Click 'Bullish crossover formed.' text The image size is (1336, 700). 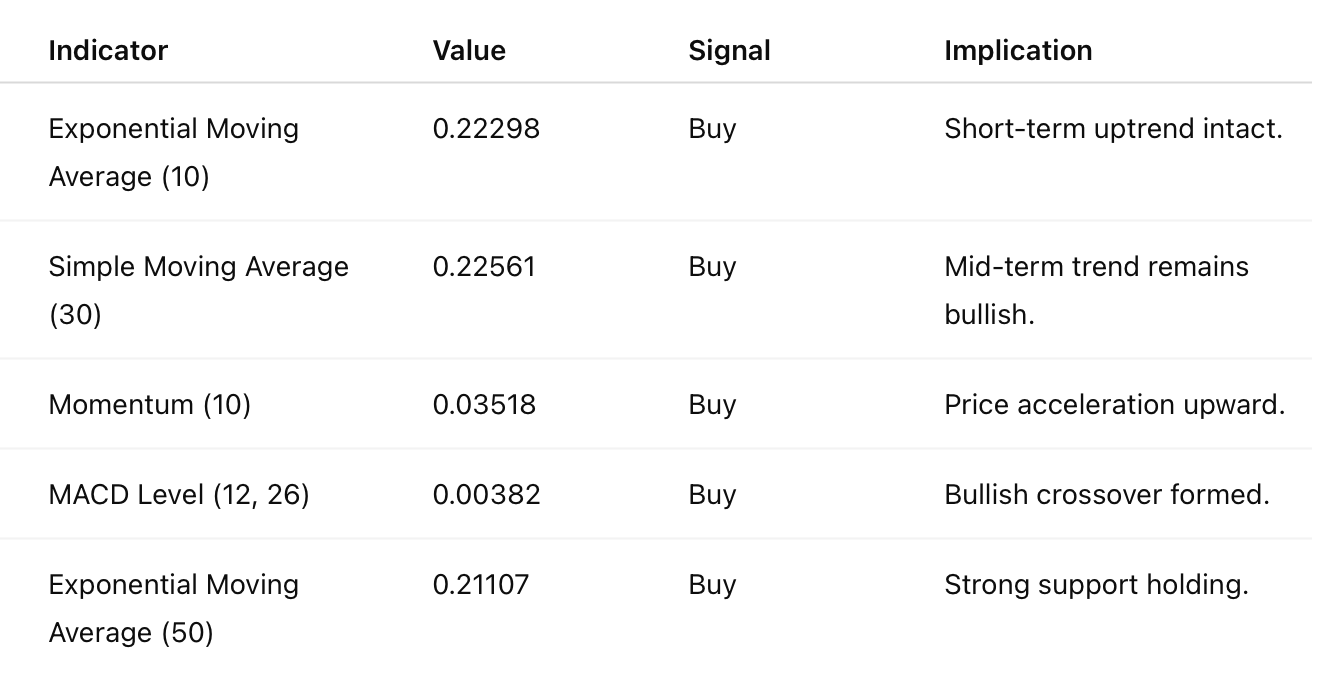(1107, 494)
